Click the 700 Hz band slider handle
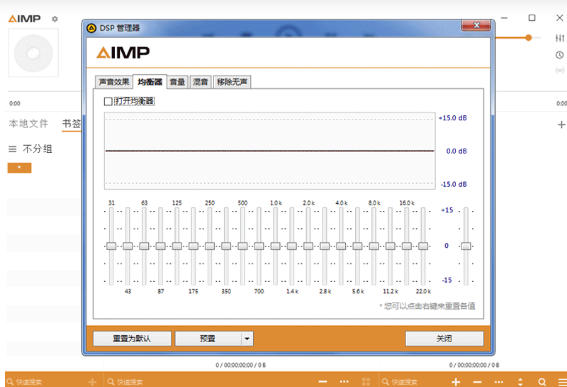Screen dimensions: 567x387 [x=259, y=246]
